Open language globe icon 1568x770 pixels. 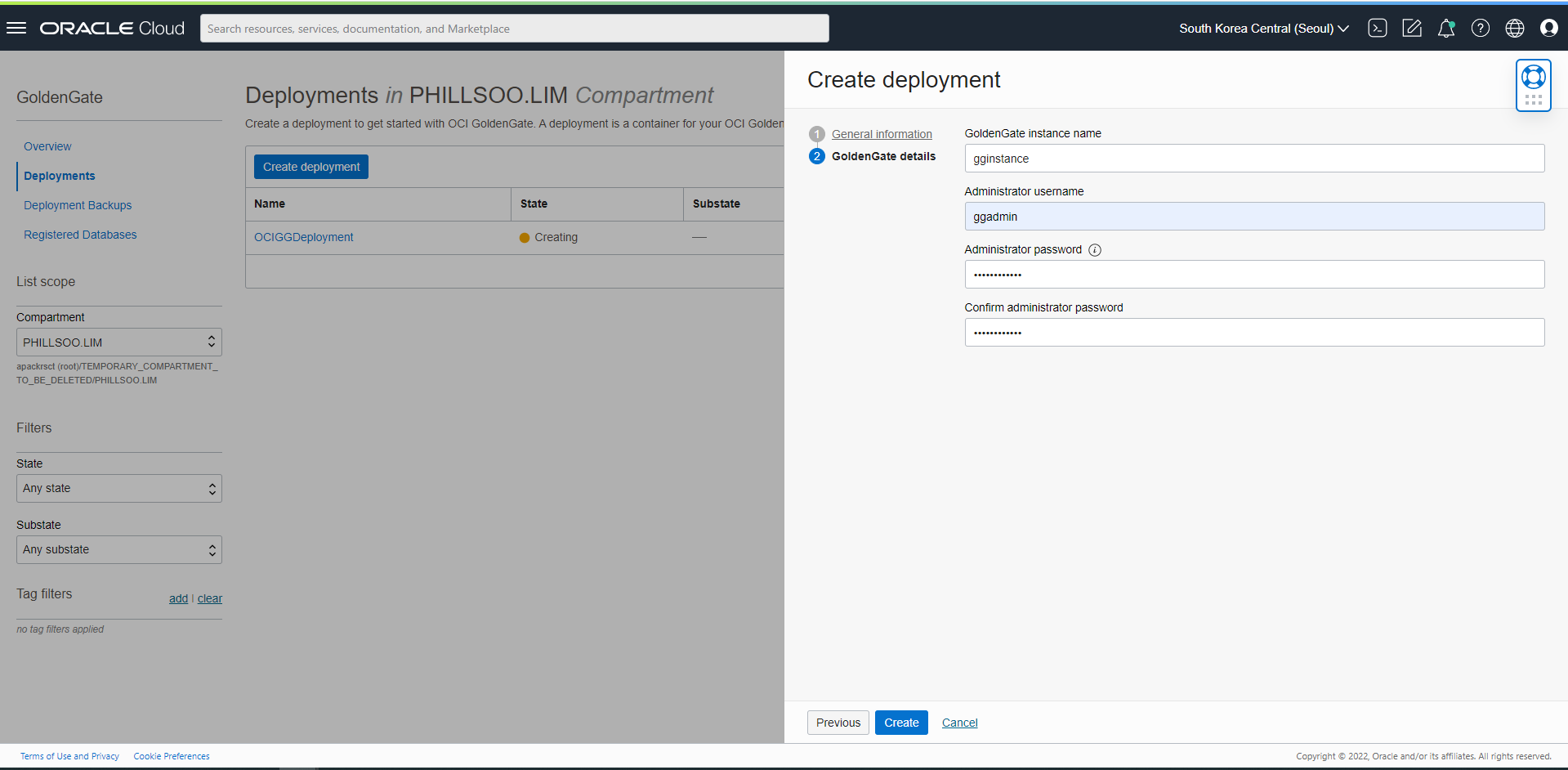(x=1515, y=28)
